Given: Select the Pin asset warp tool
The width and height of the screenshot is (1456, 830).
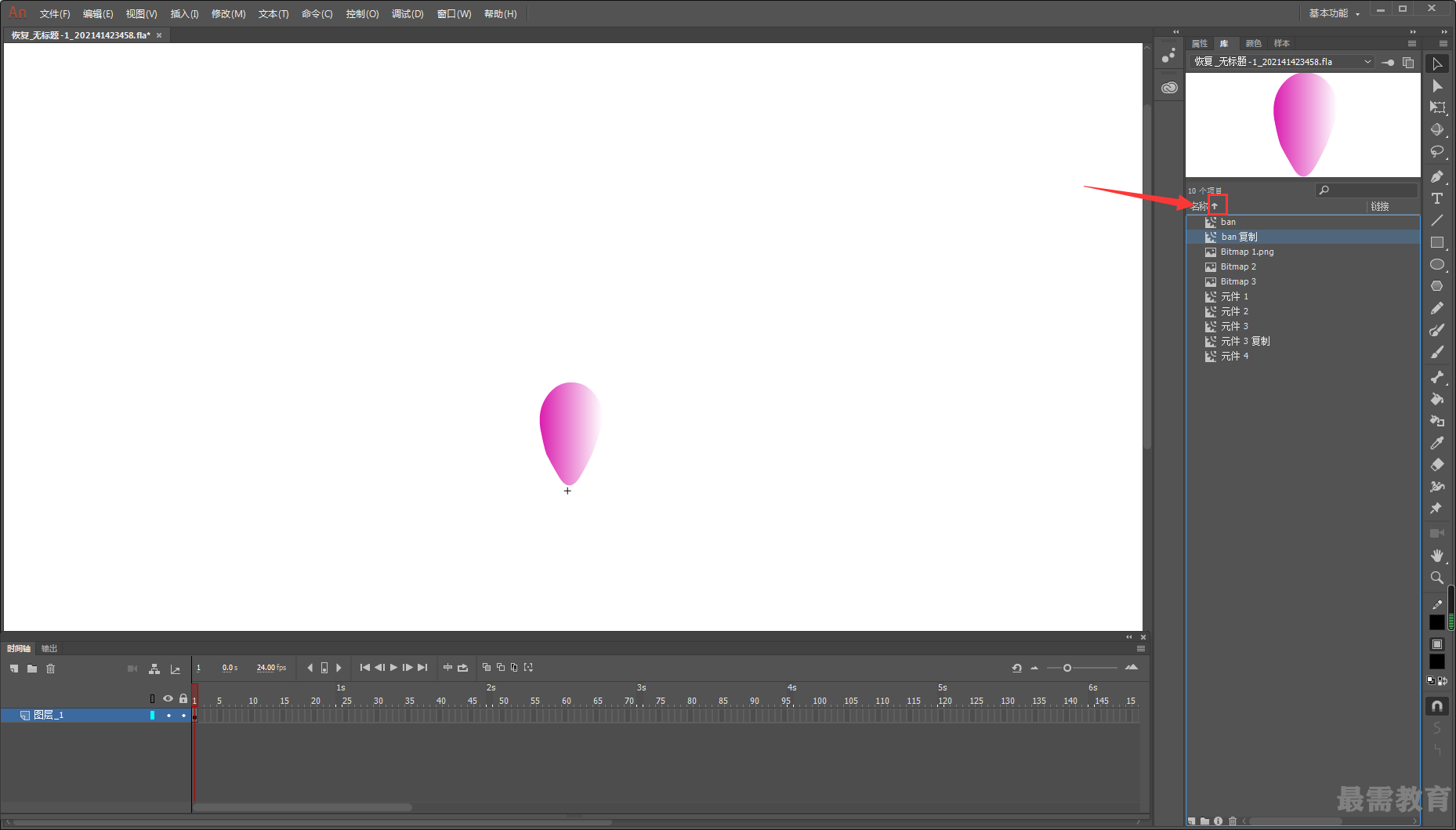Looking at the screenshot, I should [x=1437, y=509].
